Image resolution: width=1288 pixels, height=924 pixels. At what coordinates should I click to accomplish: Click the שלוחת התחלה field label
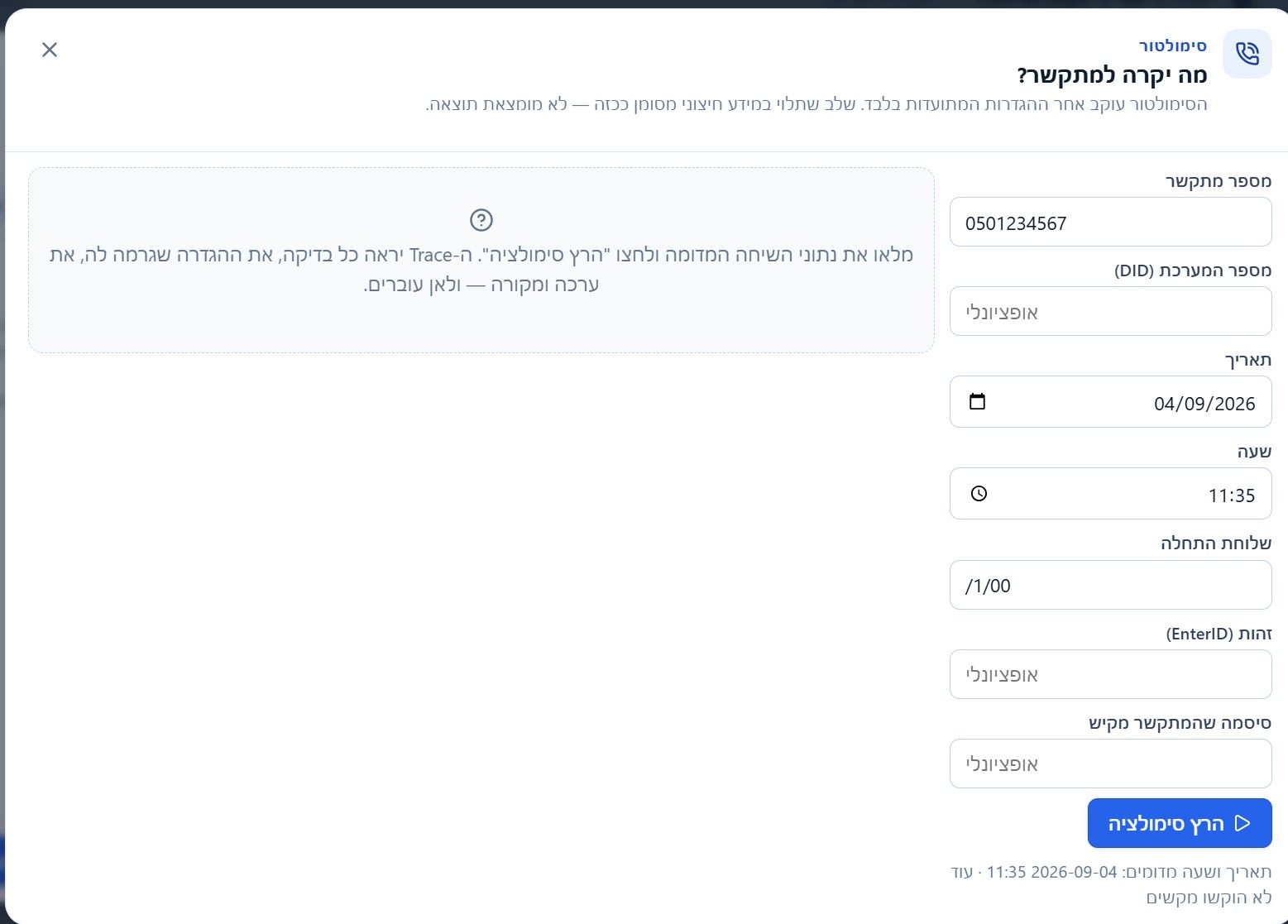point(1216,543)
